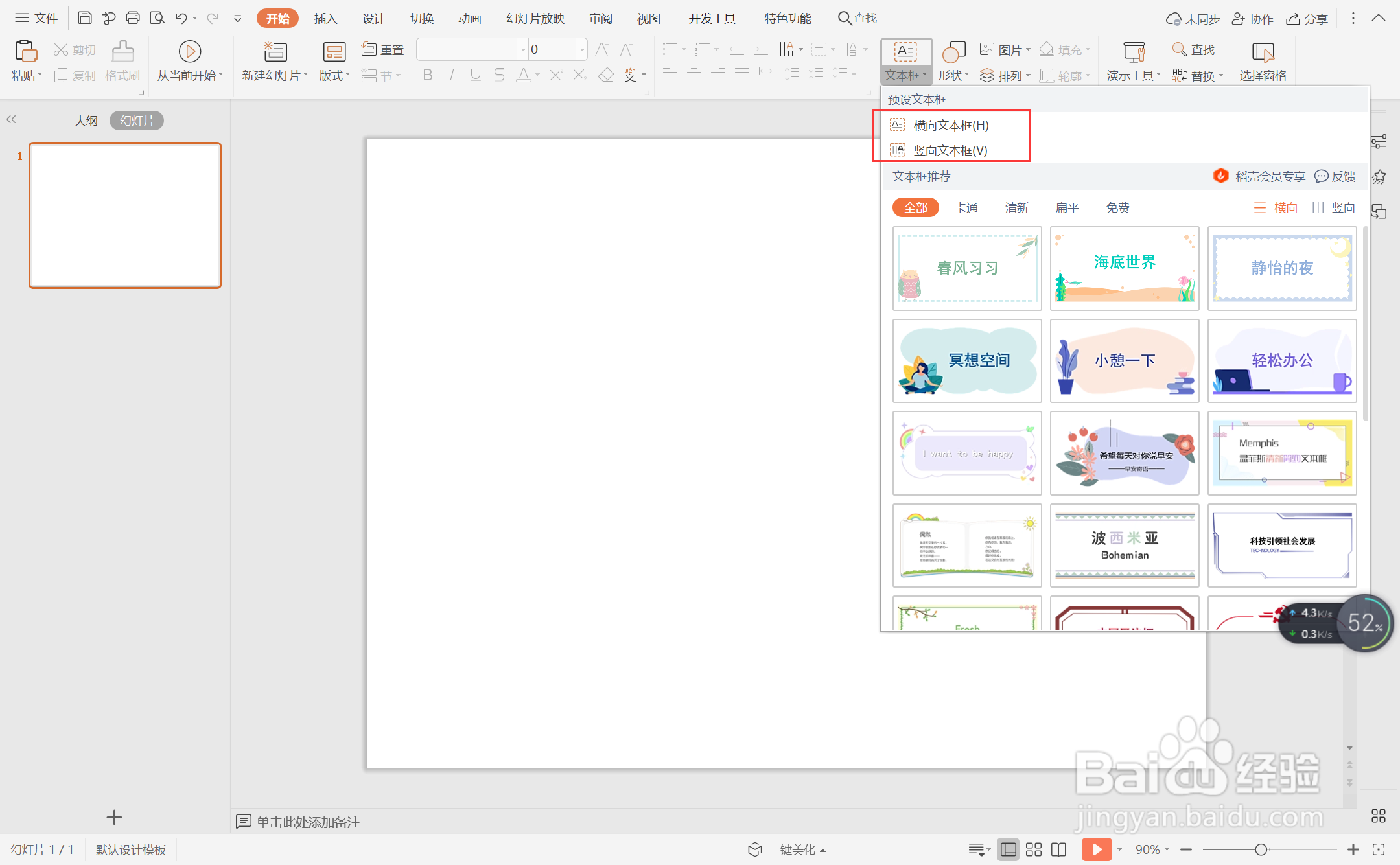
Task: Click the Paste clipboard icon
Action: [x=25, y=51]
